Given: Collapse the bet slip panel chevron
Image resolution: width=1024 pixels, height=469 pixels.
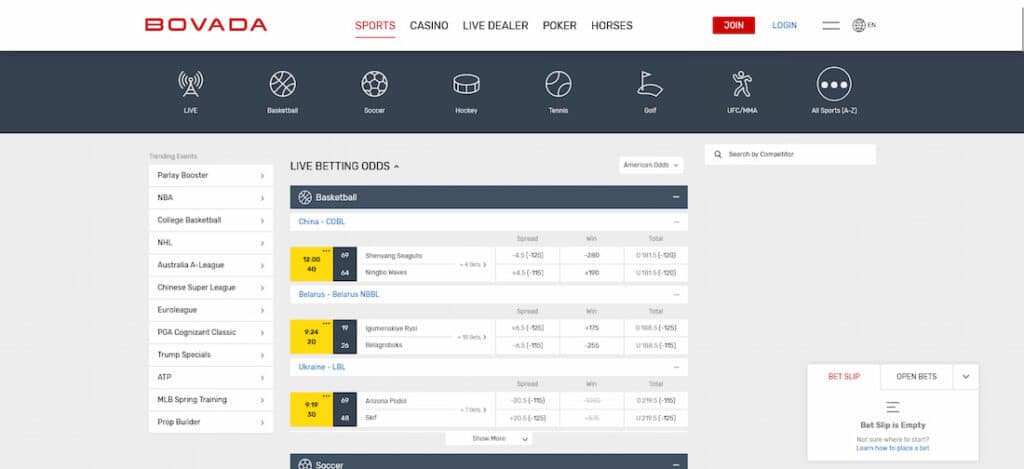Looking at the screenshot, I should click(966, 377).
